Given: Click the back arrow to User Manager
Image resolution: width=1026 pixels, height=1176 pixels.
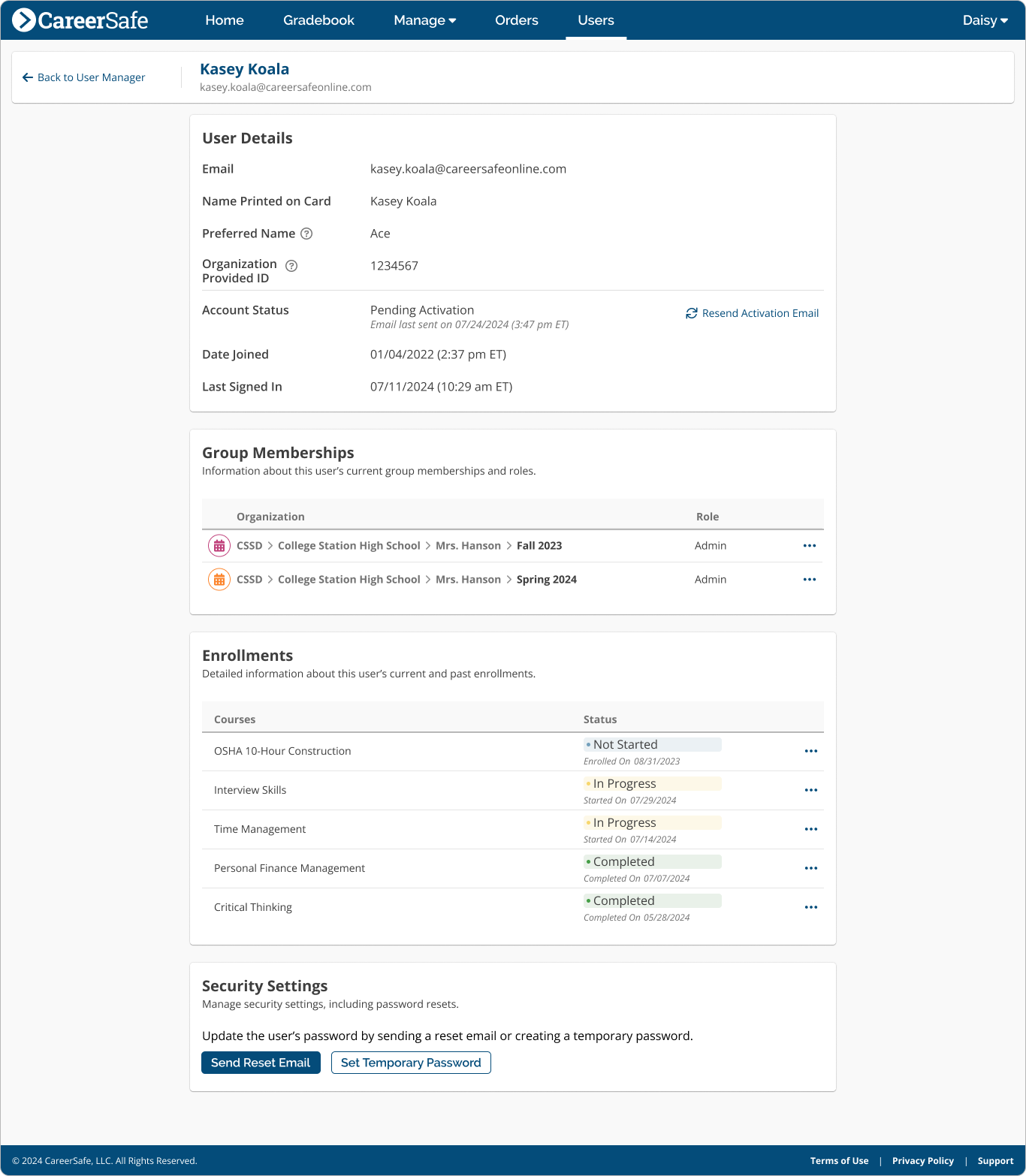Looking at the screenshot, I should (28, 77).
